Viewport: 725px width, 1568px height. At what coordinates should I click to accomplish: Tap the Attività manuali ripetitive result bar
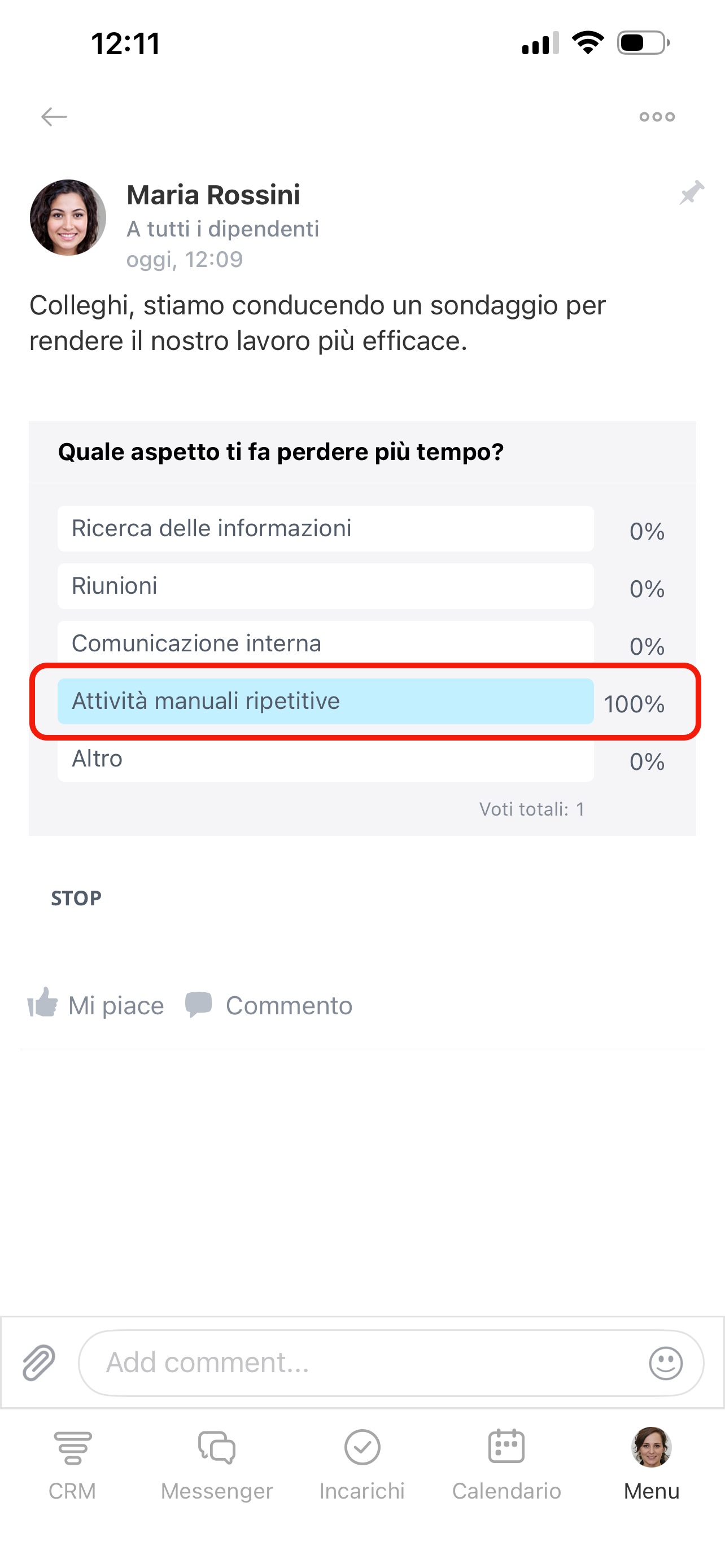[325, 701]
